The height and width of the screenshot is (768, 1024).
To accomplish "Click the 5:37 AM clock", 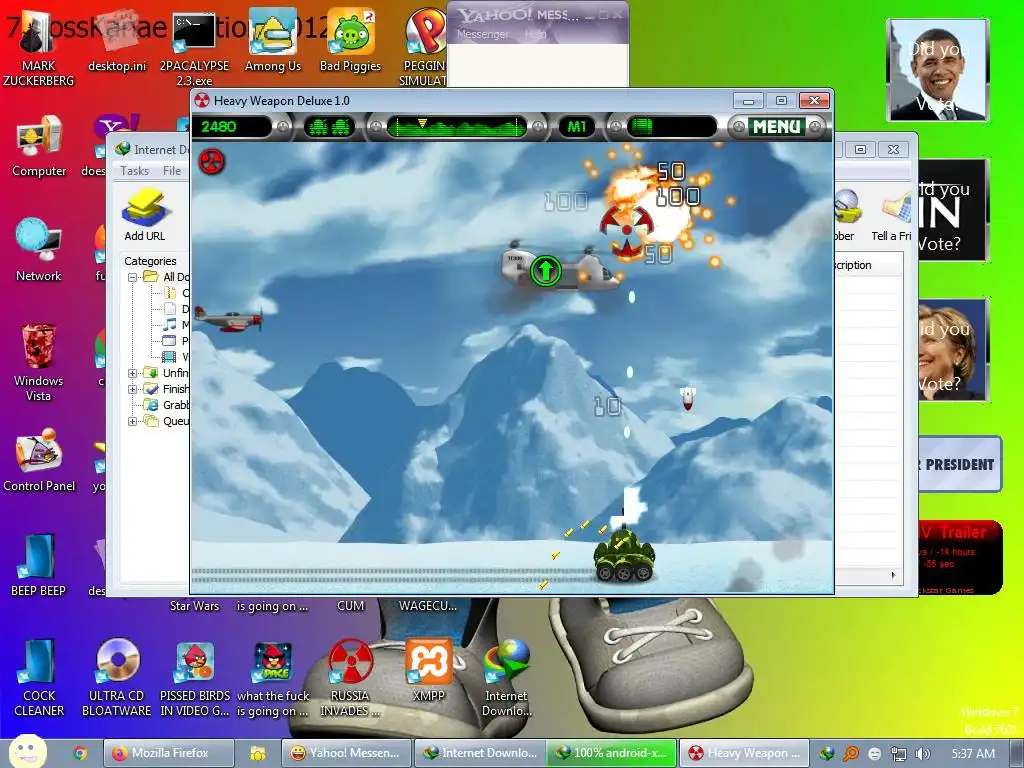I will point(973,754).
